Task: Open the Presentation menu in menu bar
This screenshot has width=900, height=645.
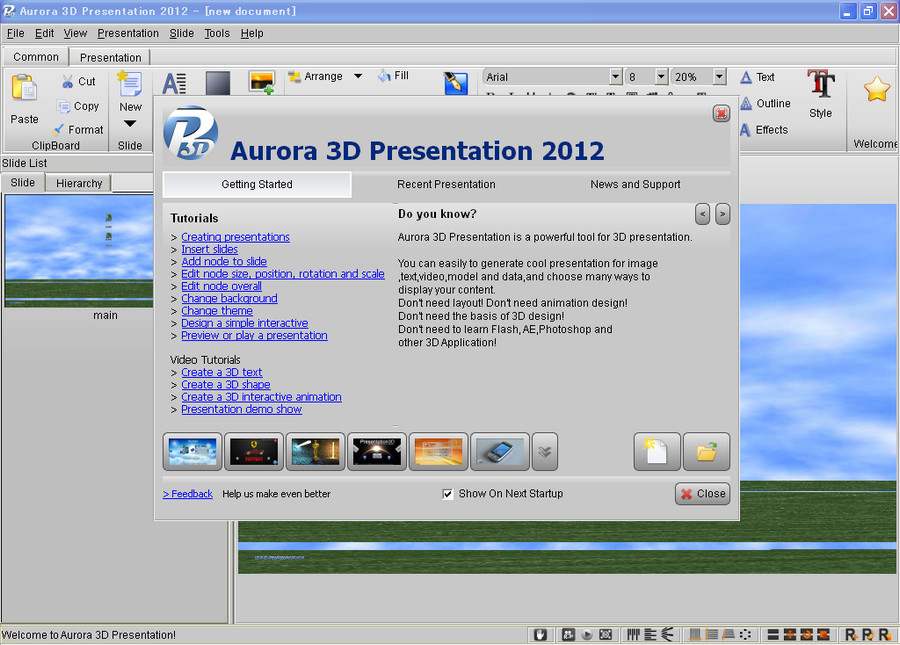Action: 128,33
